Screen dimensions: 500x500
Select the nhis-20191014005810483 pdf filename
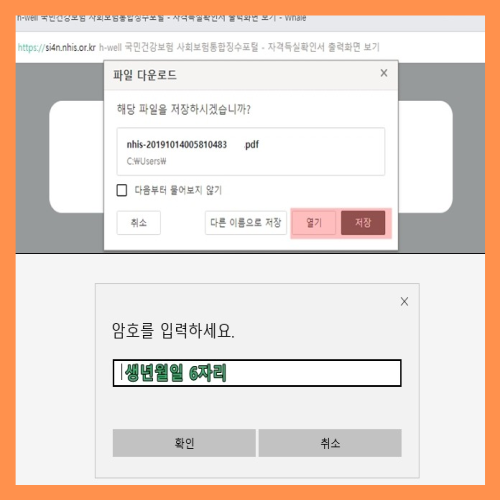pos(193,145)
